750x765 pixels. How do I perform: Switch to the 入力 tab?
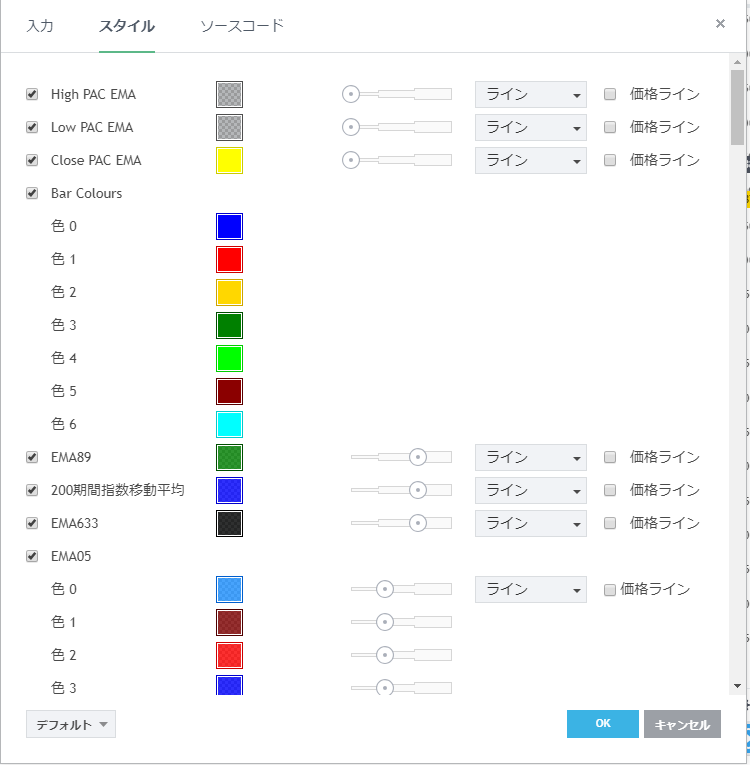tap(40, 25)
